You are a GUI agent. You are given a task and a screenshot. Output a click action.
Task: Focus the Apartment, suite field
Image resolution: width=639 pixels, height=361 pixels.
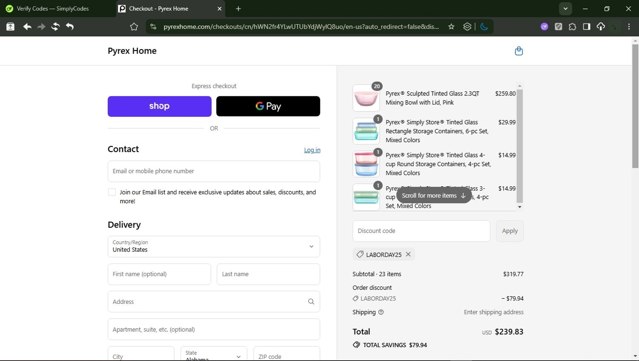214,329
